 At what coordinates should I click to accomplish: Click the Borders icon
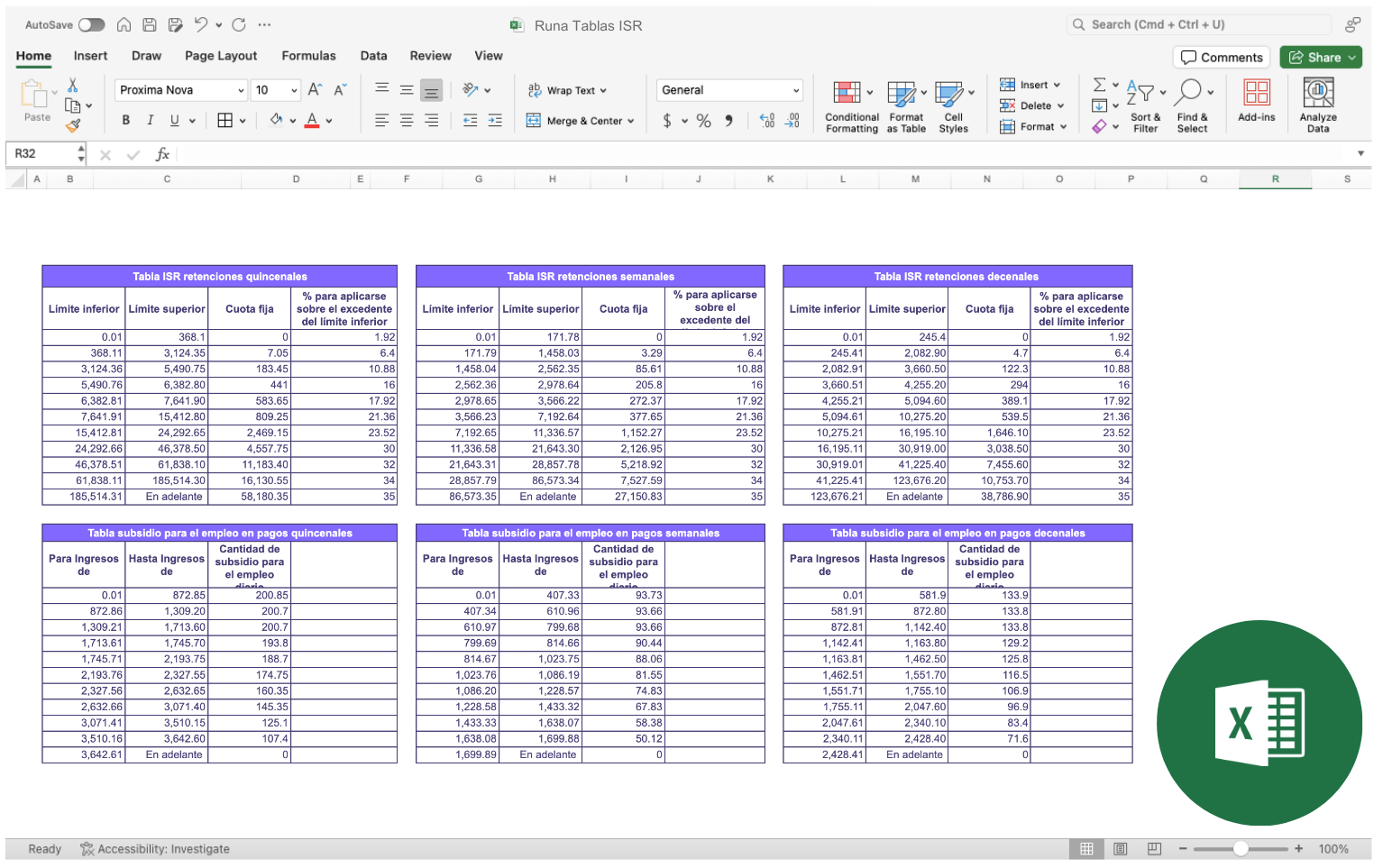(x=224, y=120)
